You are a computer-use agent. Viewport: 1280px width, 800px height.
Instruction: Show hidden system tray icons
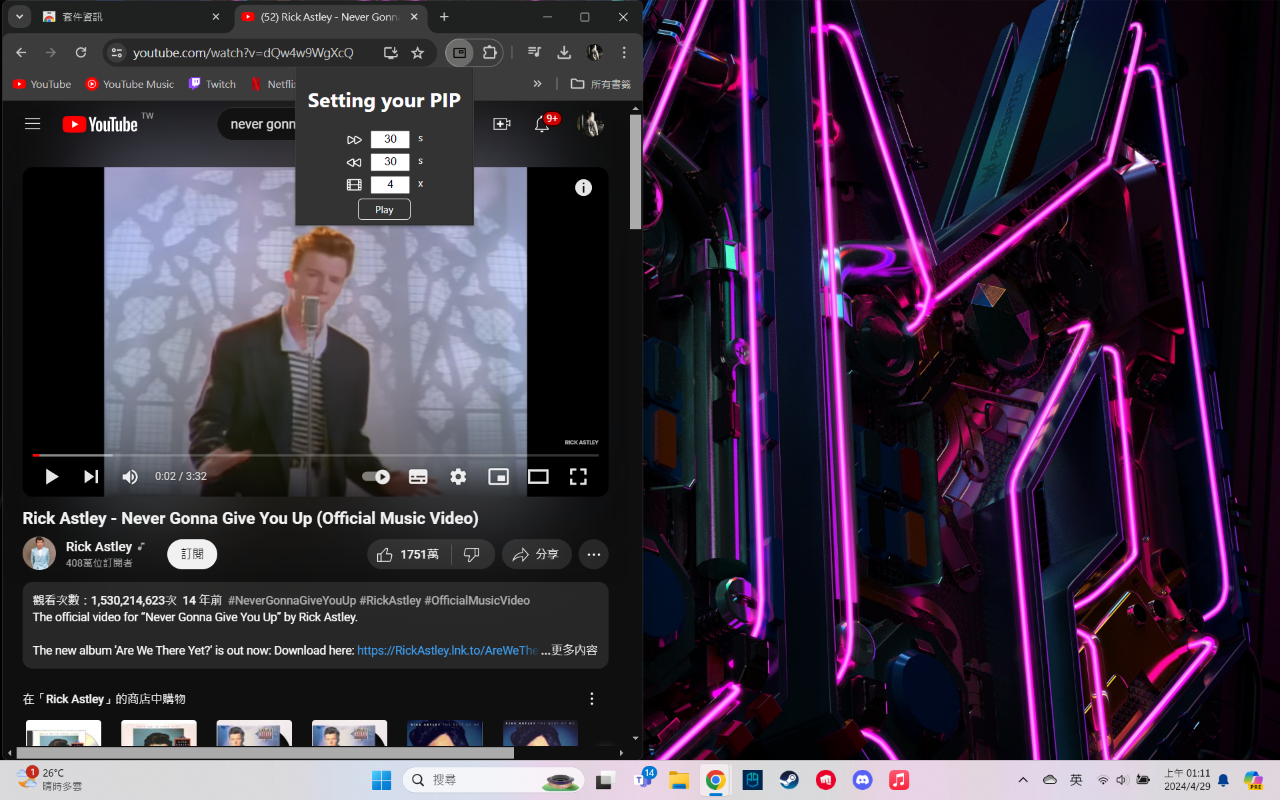click(x=1023, y=780)
